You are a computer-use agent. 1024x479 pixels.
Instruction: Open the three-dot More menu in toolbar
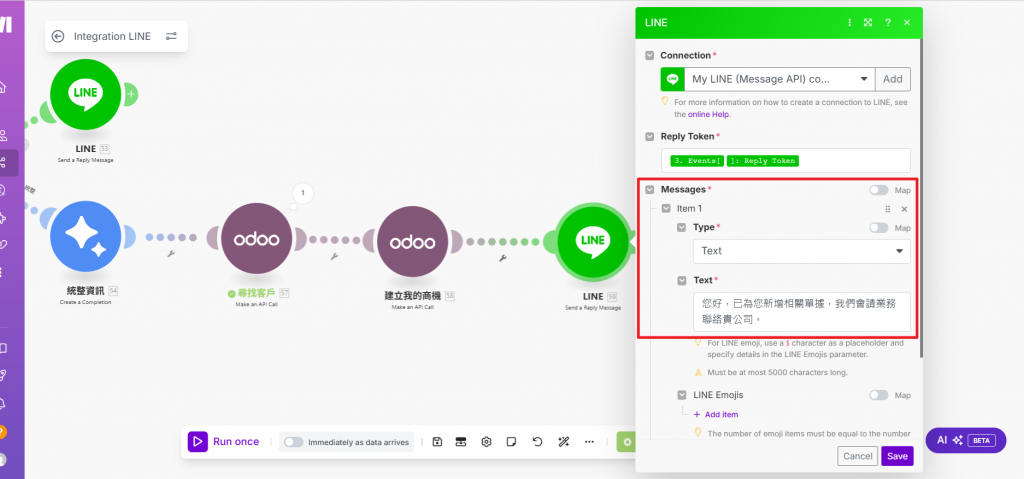(589, 442)
